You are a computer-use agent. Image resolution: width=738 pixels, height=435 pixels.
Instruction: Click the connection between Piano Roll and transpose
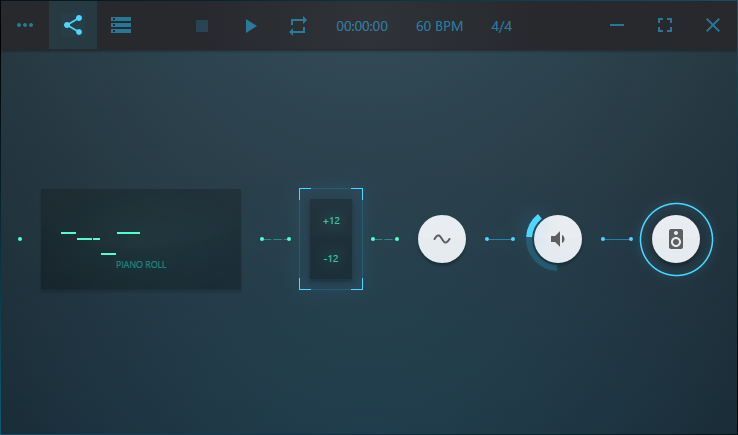pyautogui.click(x=275, y=239)
